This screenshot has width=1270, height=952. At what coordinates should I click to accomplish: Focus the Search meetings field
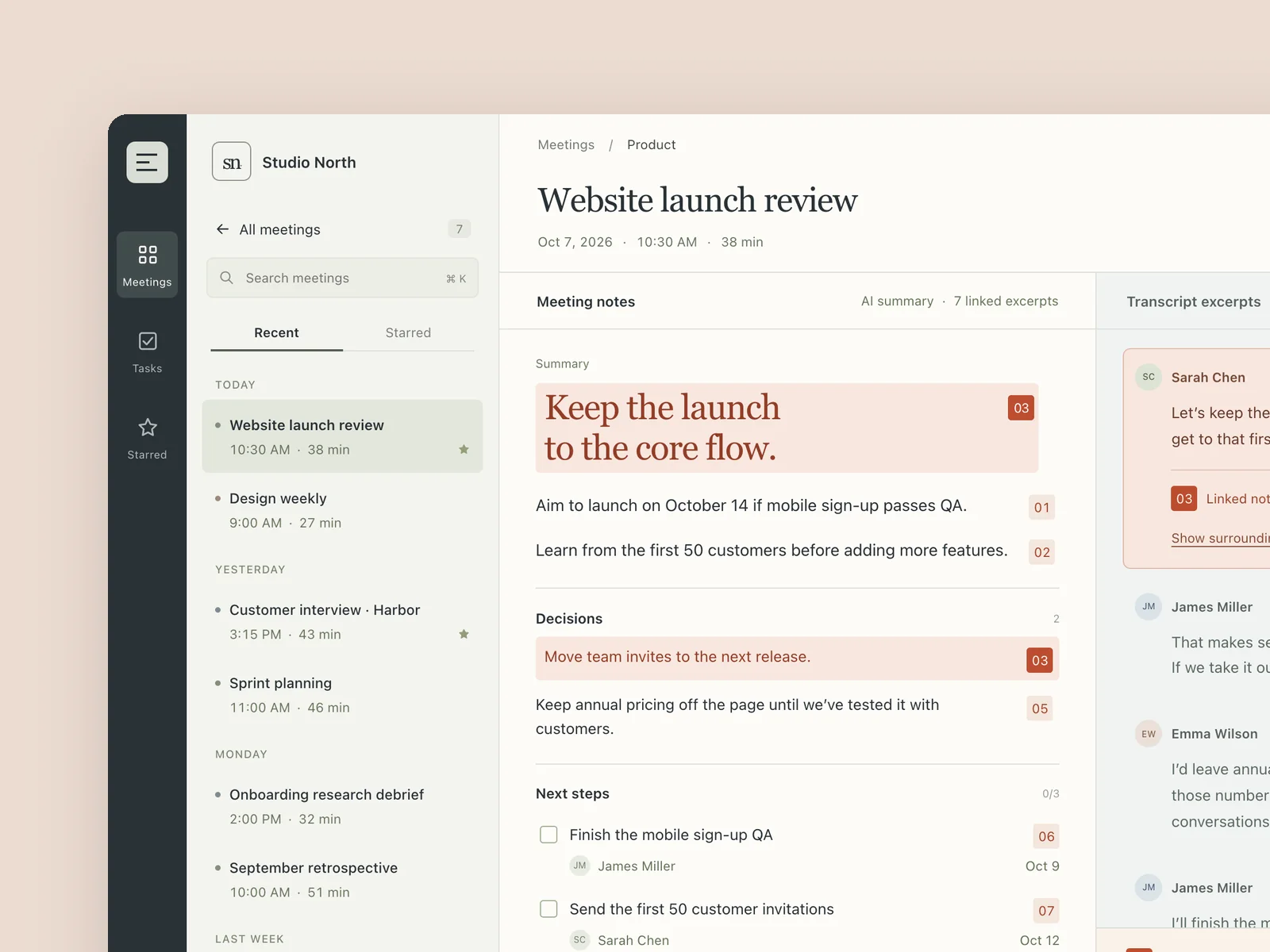coord(342,278)
